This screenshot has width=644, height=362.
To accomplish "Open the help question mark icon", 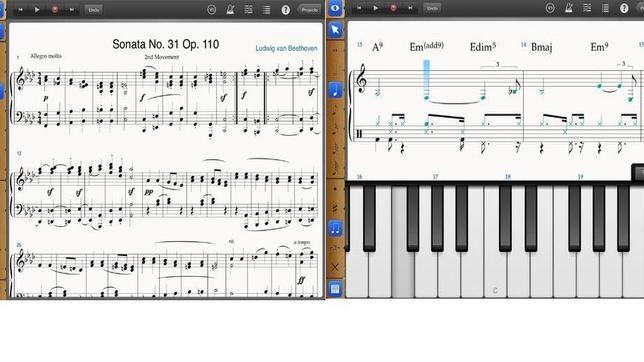I will coord(285,10).
